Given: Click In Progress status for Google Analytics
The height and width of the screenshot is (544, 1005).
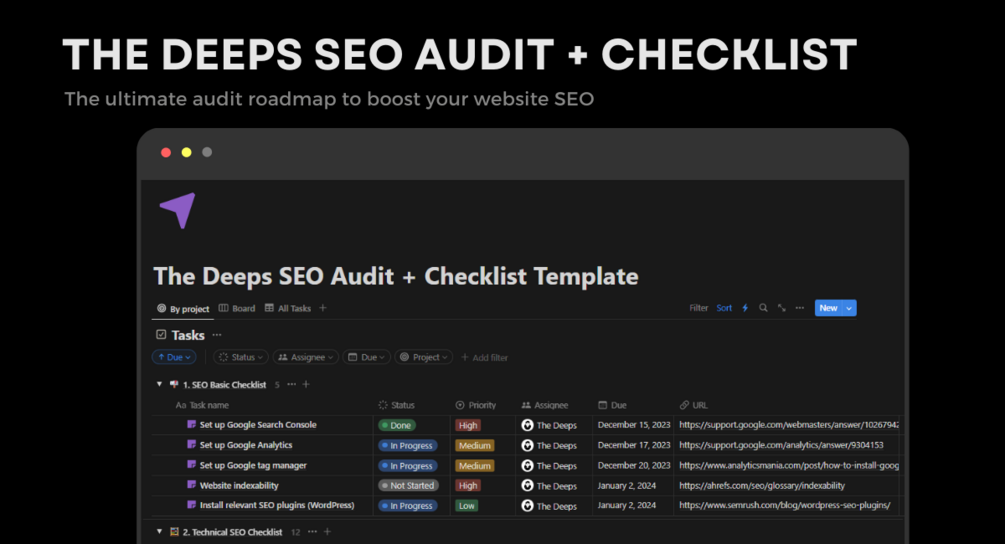Looking at the screenshot, I should [408, 445].
